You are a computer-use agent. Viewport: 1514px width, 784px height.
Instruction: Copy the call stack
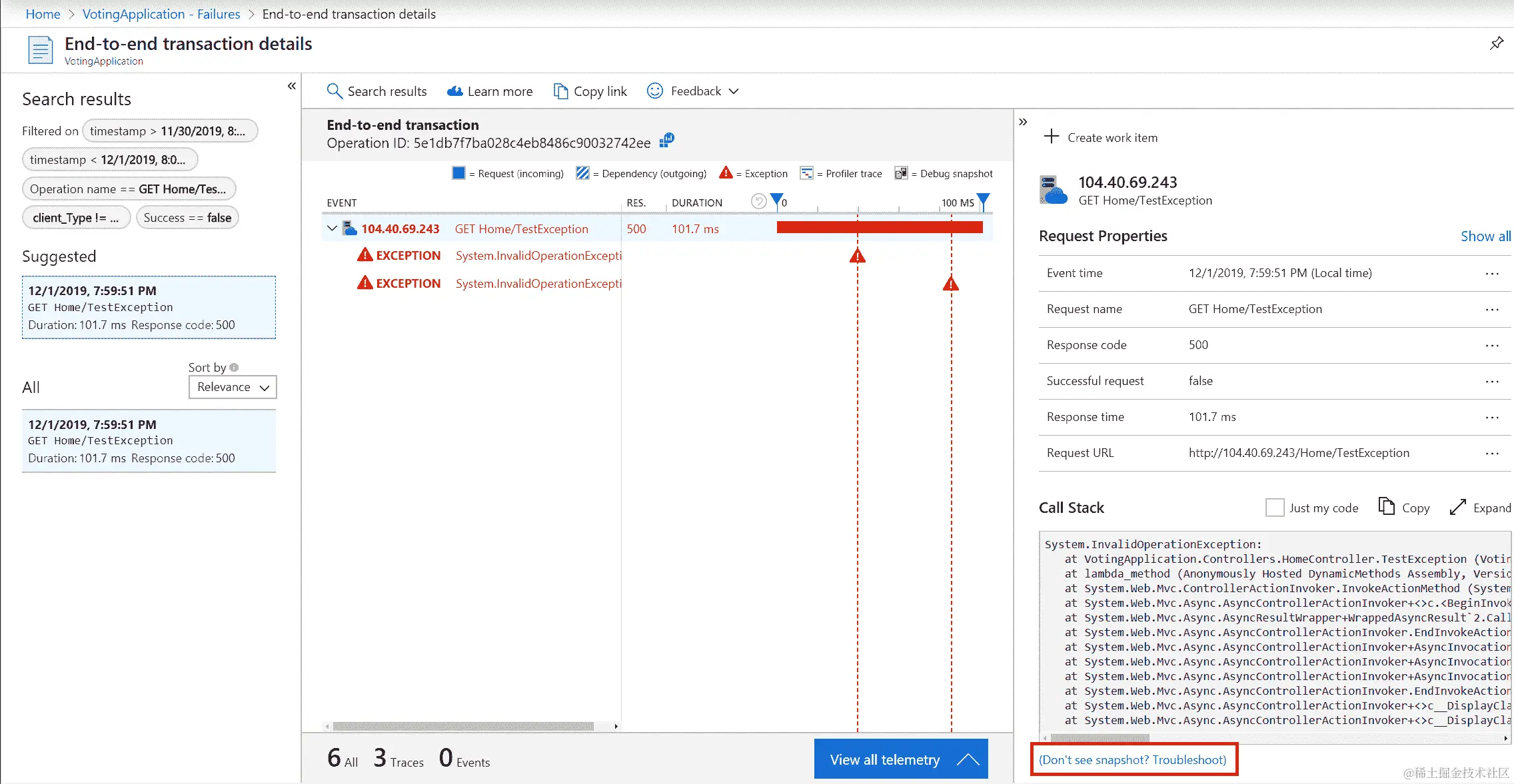pyautogui.click(x=1404, y=508)
